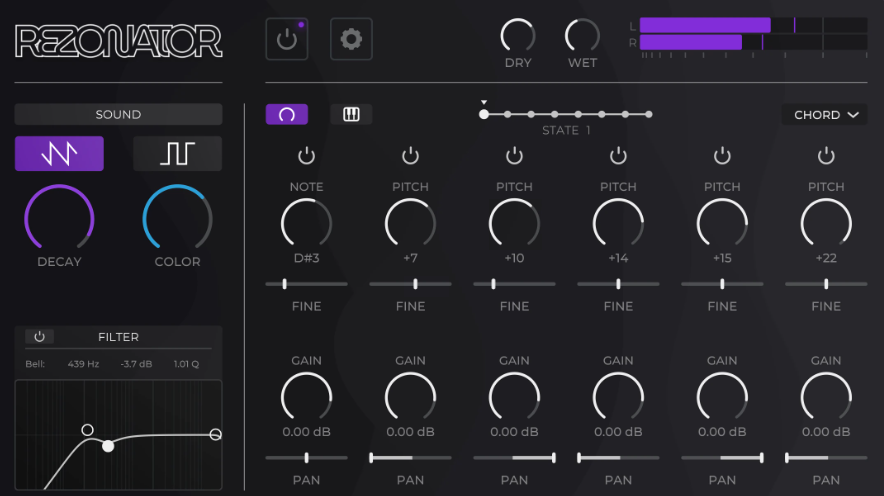The width and height of the screenshot is (884, 496).
Task: Click the GAIN knob in the +22 column
Action: [826, 397]
